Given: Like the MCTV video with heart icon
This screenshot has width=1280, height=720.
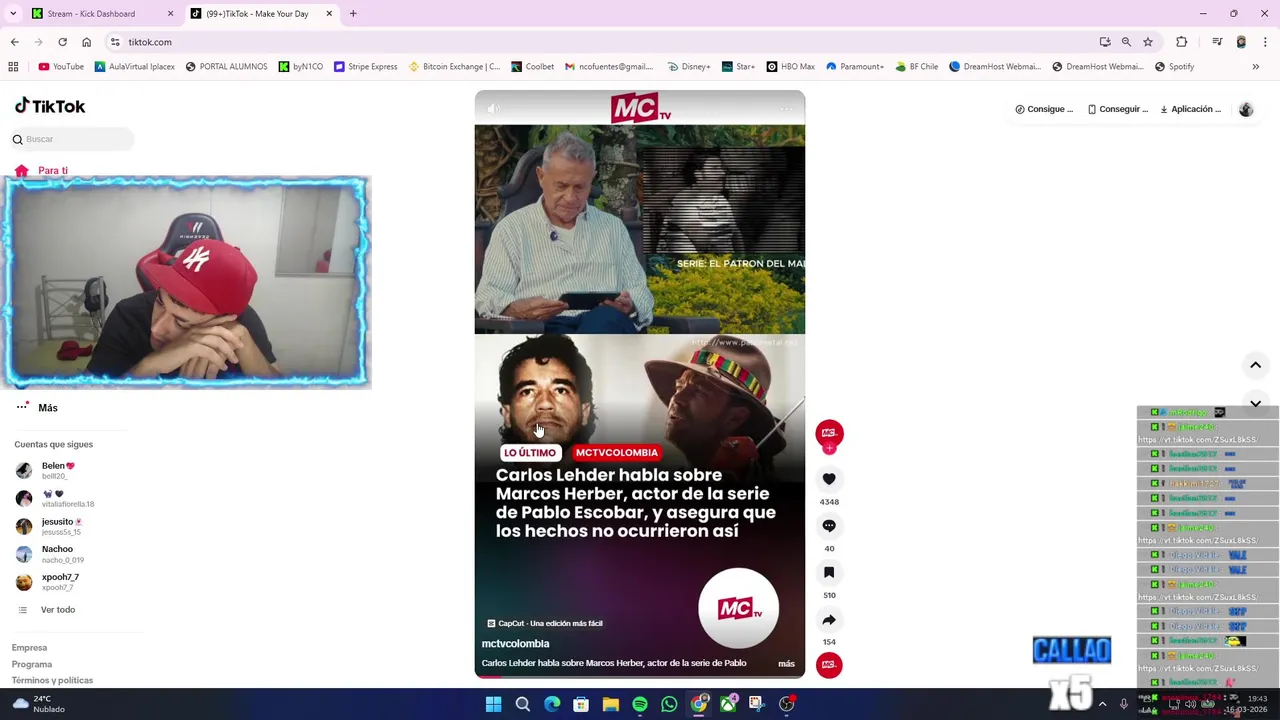Looking at the screenshot, I should [829, 479].
